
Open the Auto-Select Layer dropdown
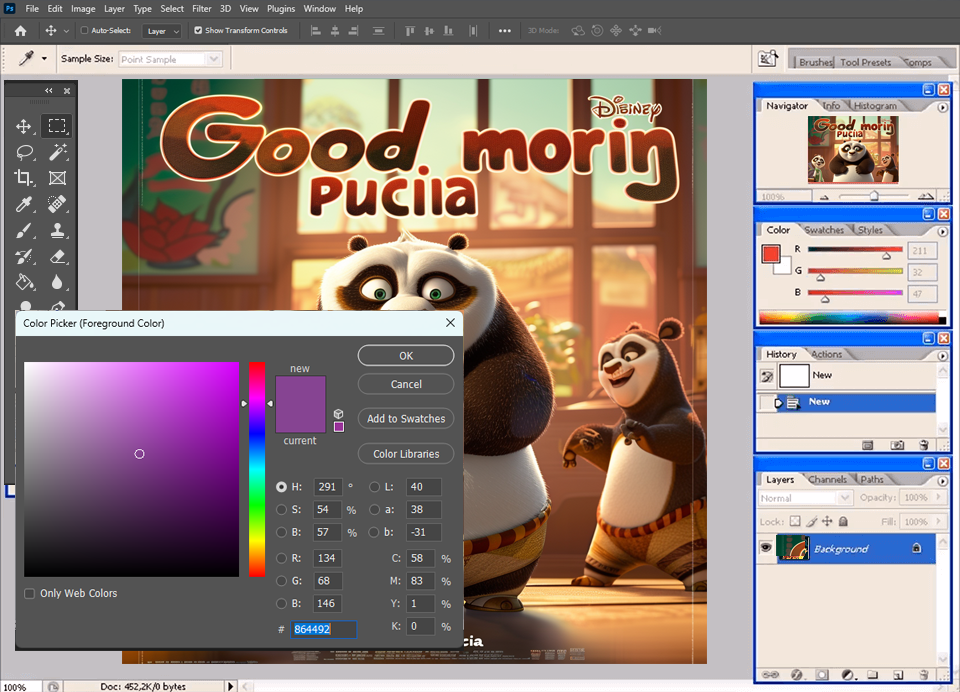pos(162,31)
